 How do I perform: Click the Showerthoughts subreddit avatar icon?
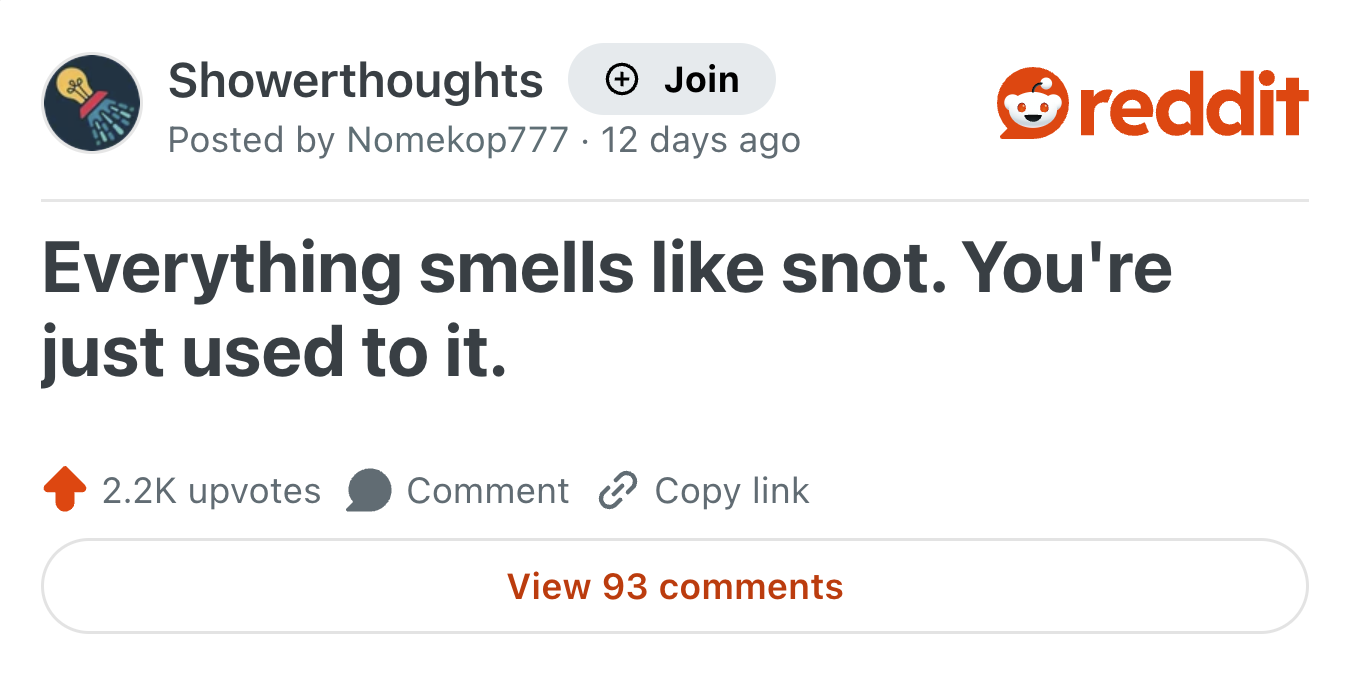pyautogui.click(x=92, y=104)
